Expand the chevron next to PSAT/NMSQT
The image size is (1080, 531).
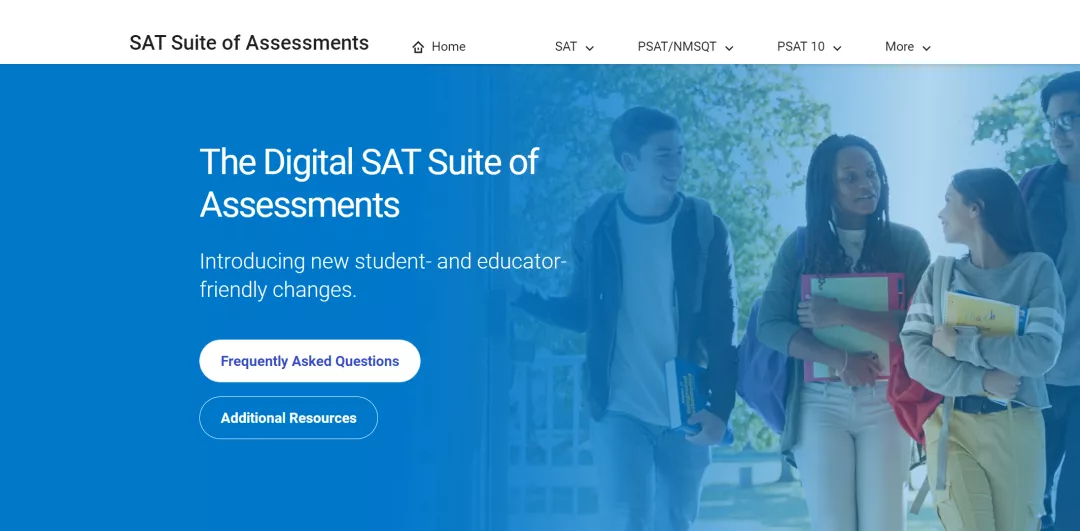click(x=729, y=48)
